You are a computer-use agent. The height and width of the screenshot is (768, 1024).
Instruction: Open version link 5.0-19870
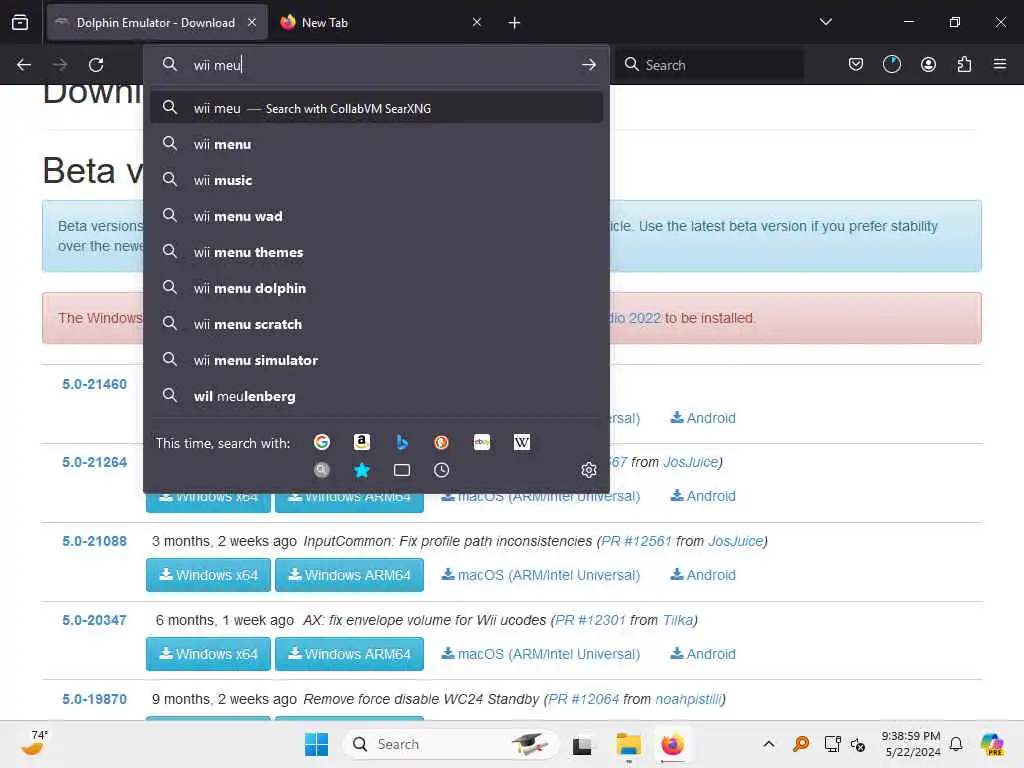[94, 699]
